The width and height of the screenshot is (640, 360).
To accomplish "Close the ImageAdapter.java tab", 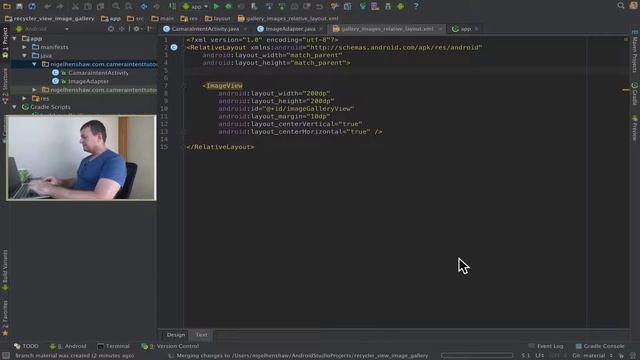I will pyautogui.click(x=321, y=29).
